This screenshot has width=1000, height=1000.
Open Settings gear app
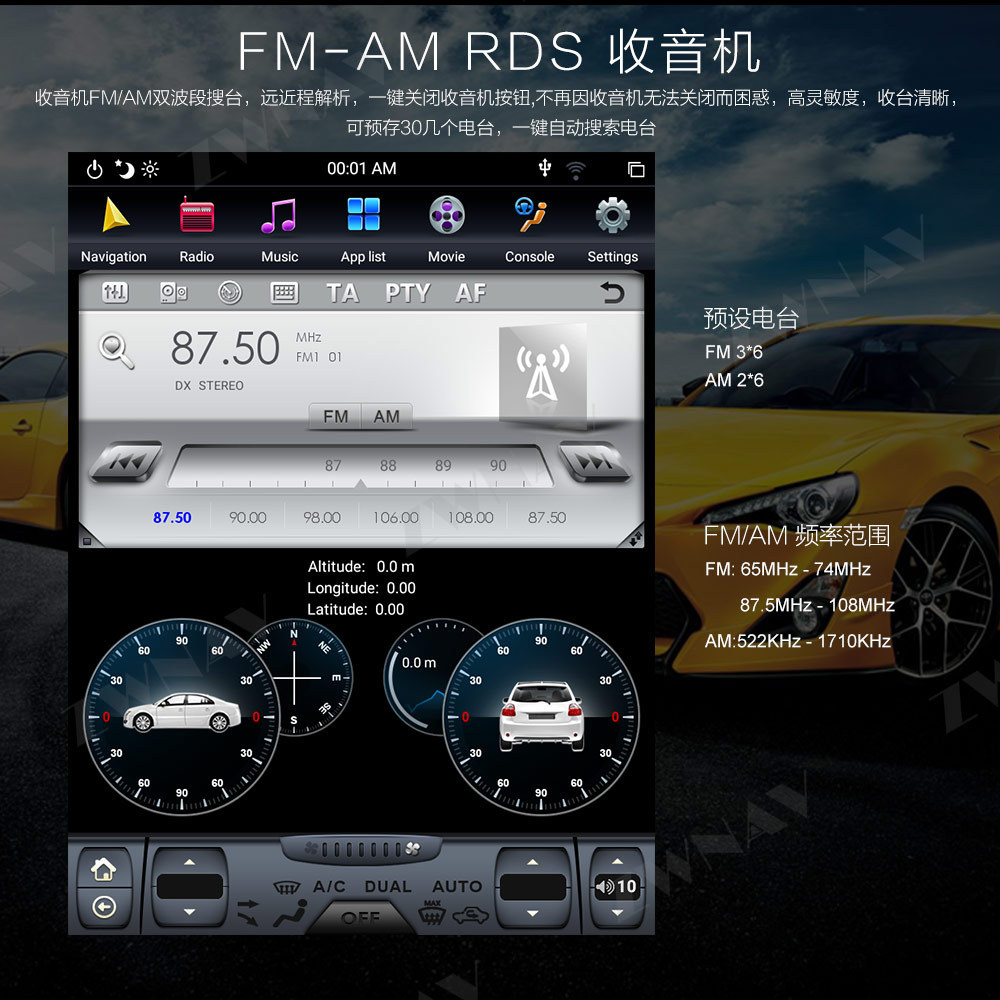[612, 230]
